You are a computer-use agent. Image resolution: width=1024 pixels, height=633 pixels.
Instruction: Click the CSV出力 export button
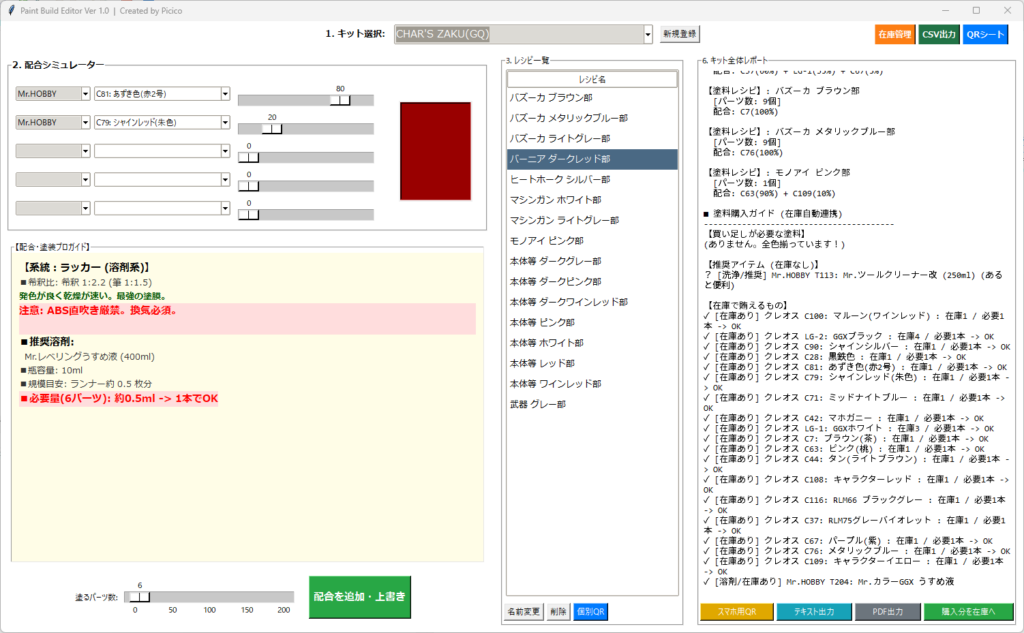(938, 34)
